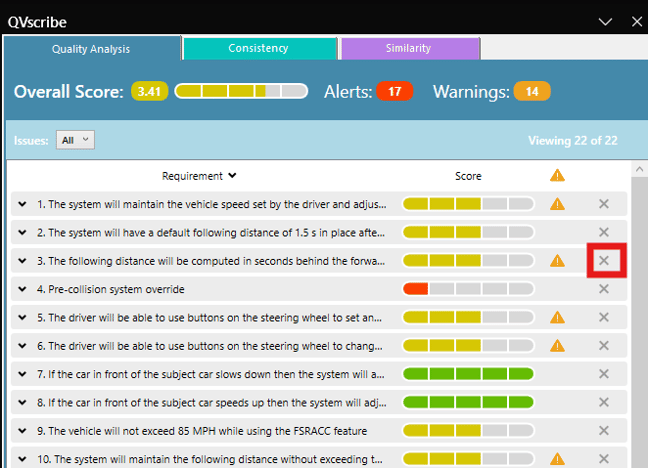This screenshot has height=468, width=648.
Task: Click the Overall Score progress bar
Action: tap(241, 91)
